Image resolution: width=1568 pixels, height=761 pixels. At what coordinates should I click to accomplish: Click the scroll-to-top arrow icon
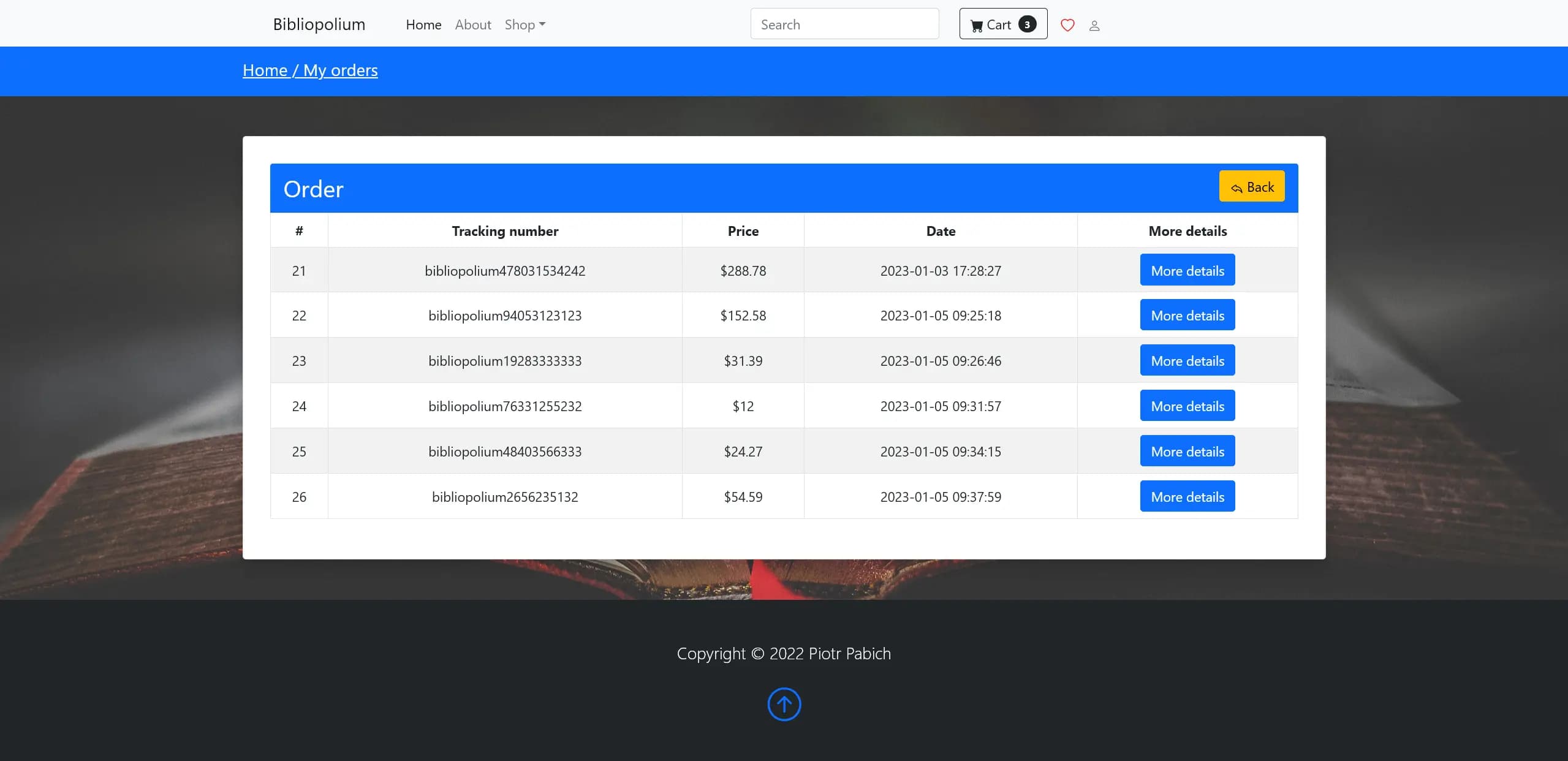784,703
